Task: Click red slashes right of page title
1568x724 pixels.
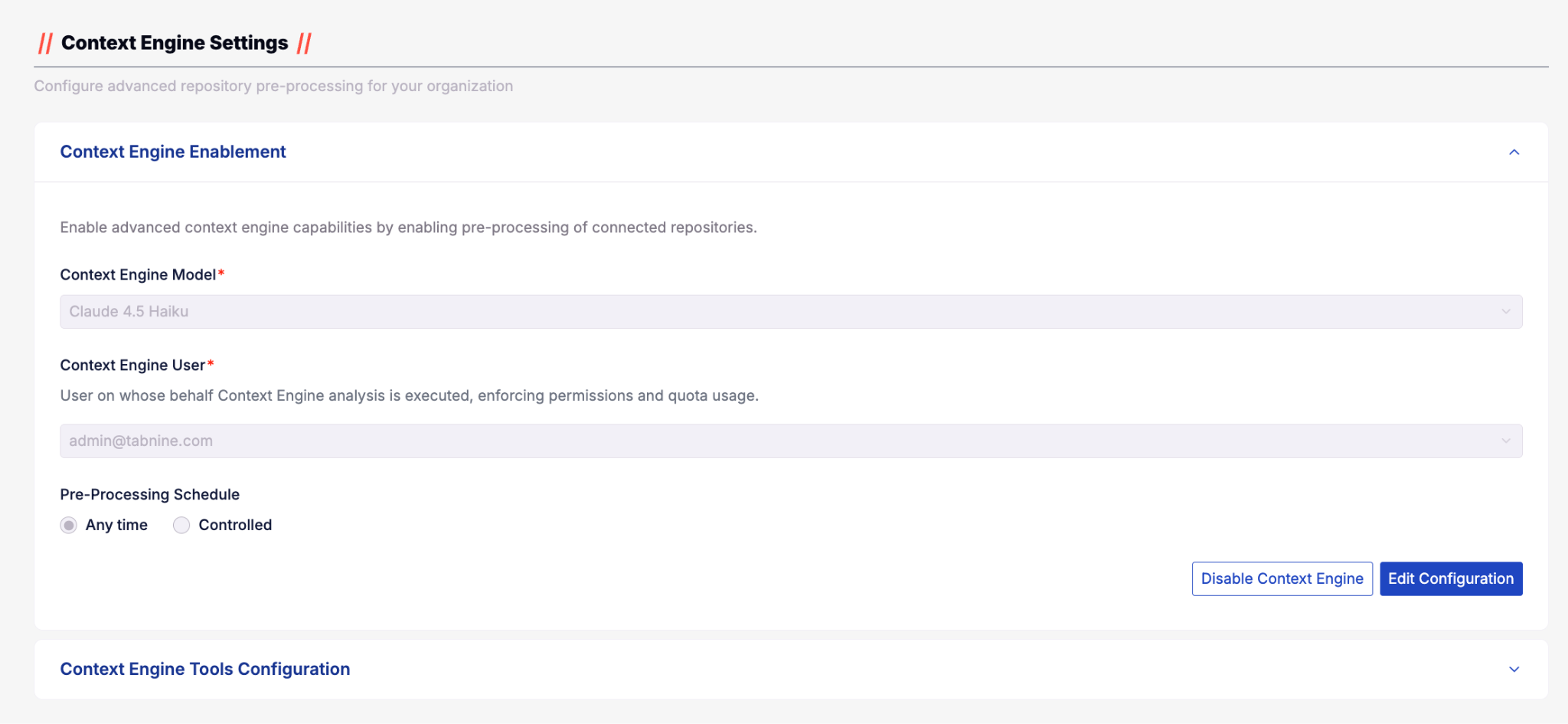Action: coord(304,44)
